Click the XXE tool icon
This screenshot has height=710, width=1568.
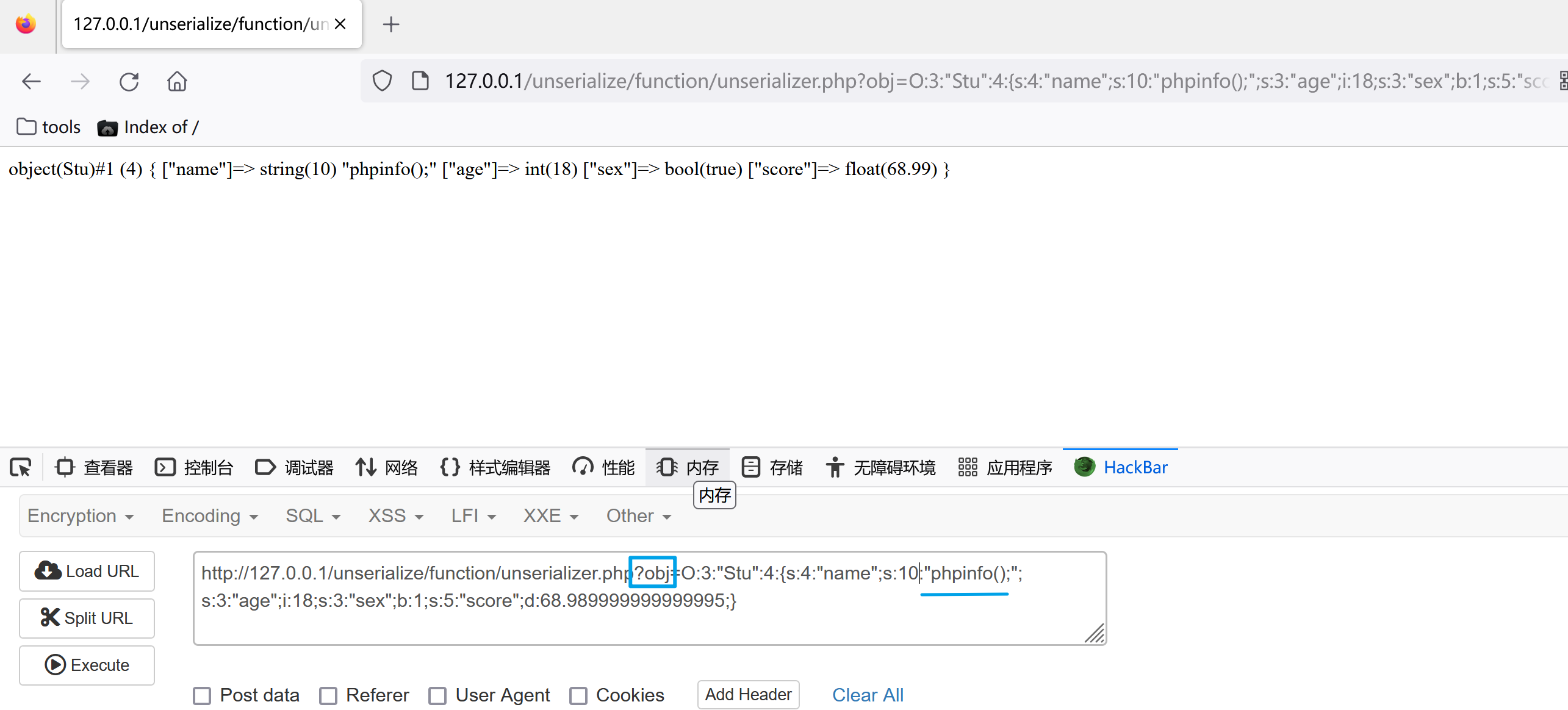tap(548, 516)
